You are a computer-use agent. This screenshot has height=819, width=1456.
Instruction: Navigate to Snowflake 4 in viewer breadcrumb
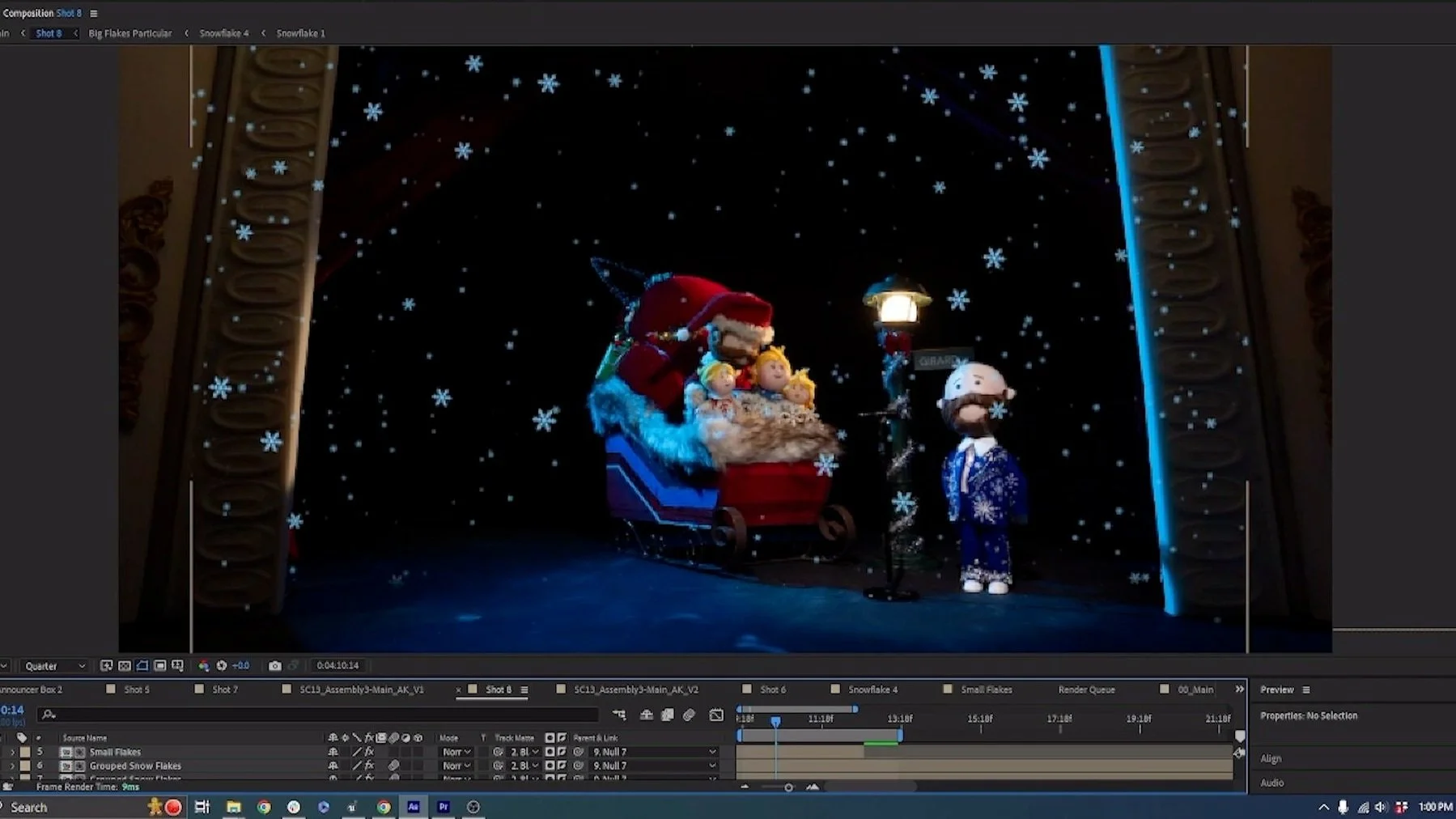click(x=224, y=33)
